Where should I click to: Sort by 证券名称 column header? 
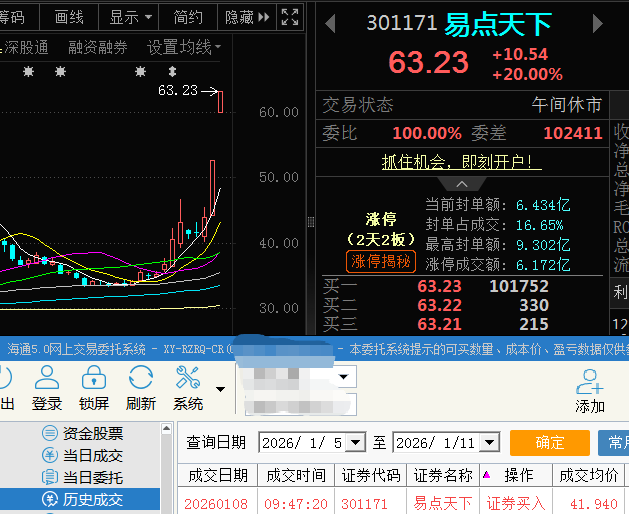tap(443, 475)
